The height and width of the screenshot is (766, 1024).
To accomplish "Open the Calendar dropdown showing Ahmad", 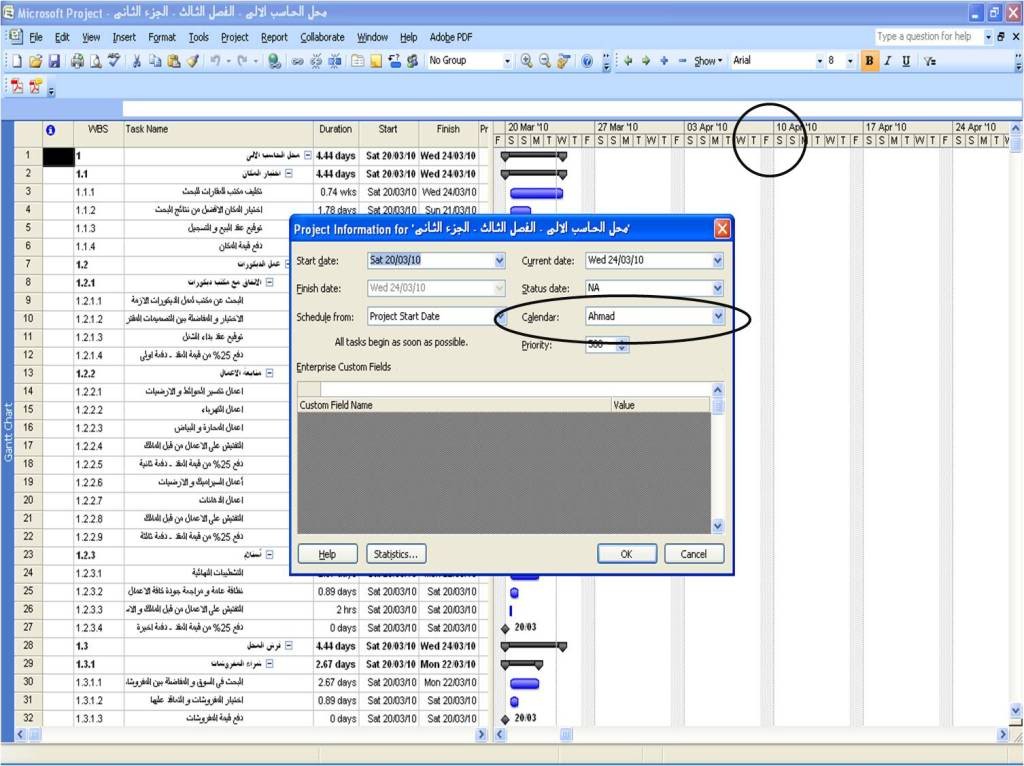I will pyautogui.click(x=718, y=317).
